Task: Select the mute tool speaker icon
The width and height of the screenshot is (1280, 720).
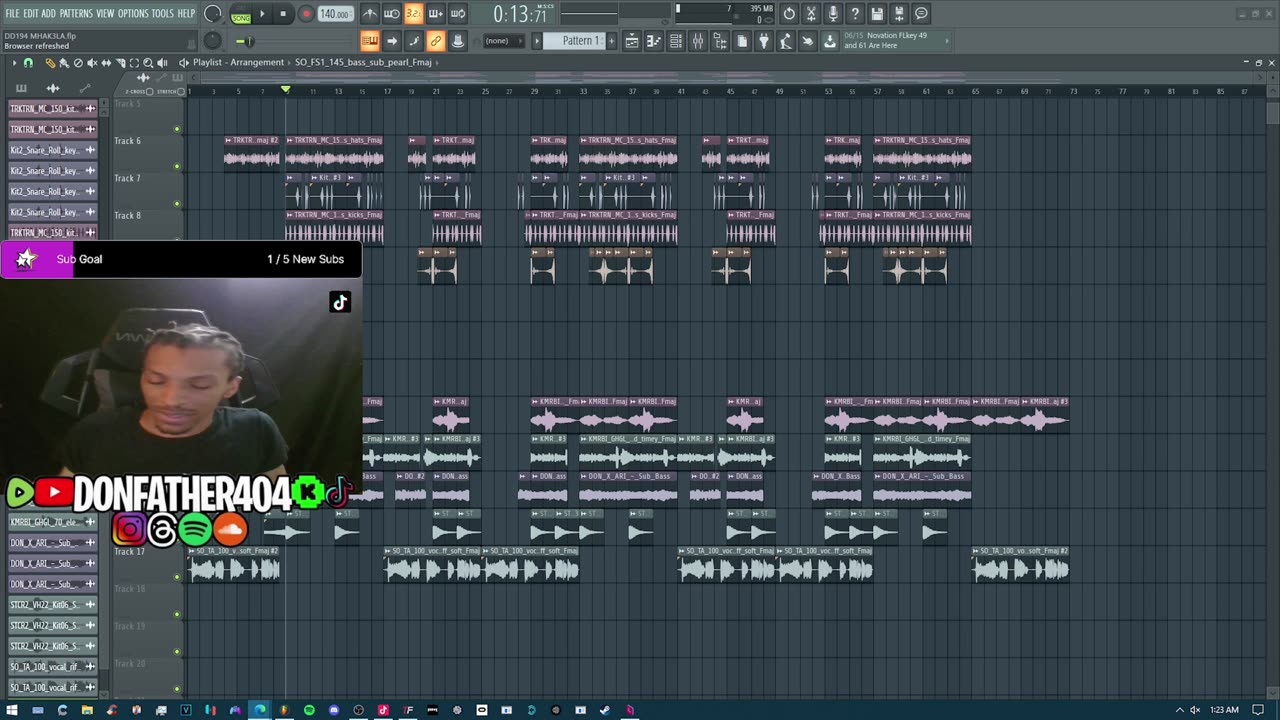Action: tap(92, 62)
